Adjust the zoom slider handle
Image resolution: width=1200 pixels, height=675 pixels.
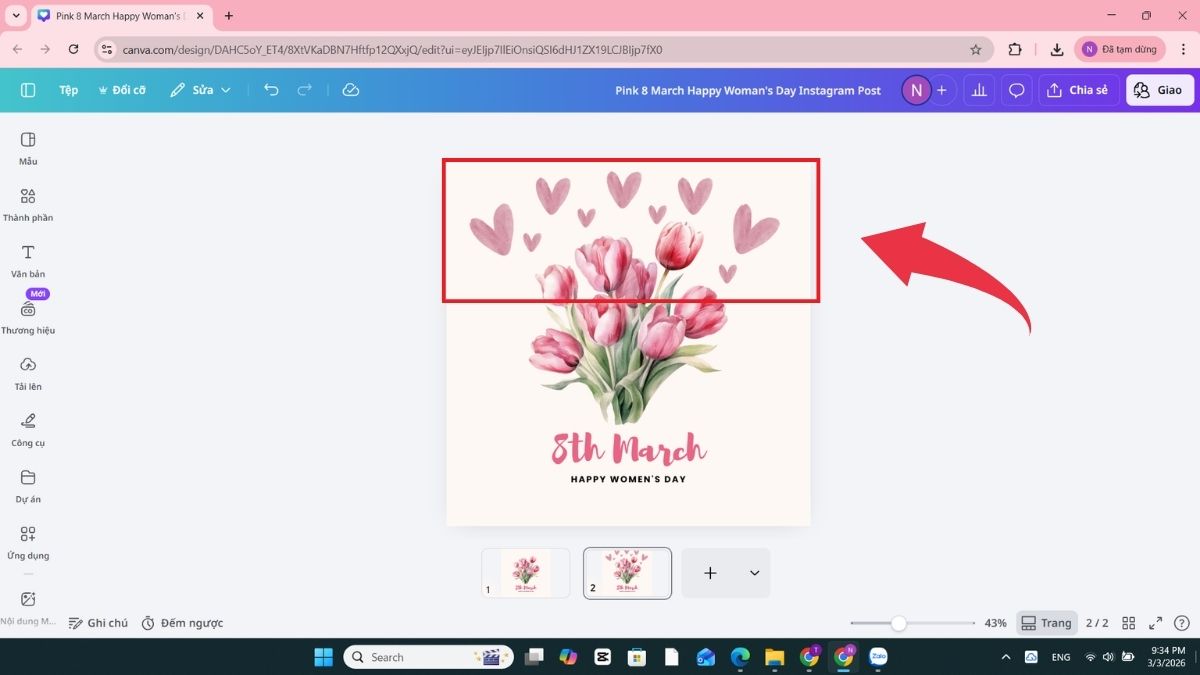tap(898, 623)
